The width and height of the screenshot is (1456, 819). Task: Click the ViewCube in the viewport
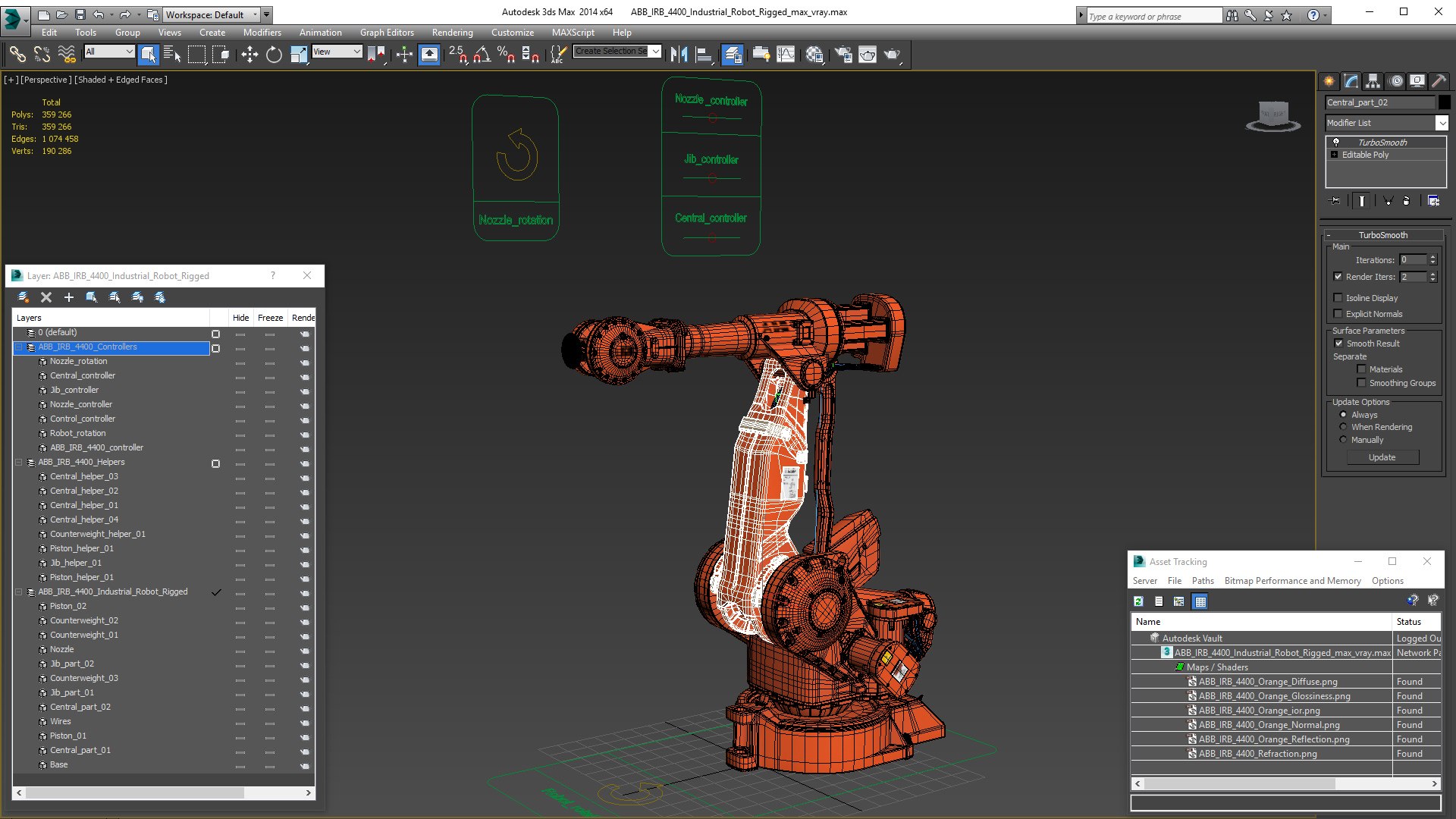[1273, 116]
